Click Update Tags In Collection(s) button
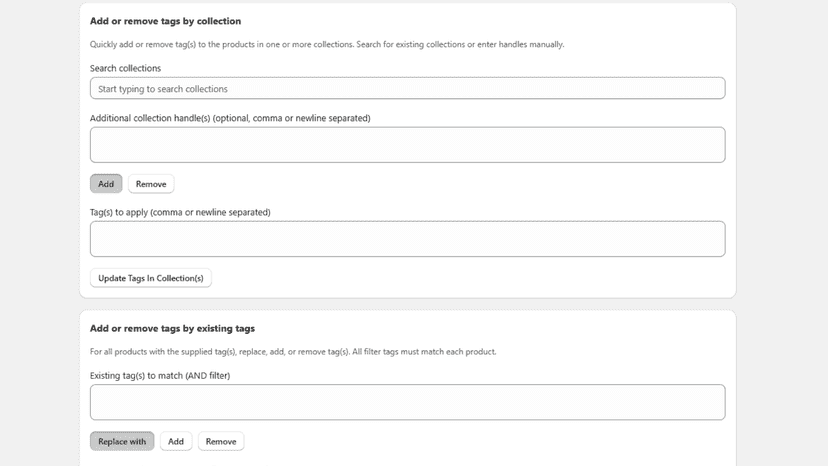This screenshot has height=466, width=828. coord(150,278)
